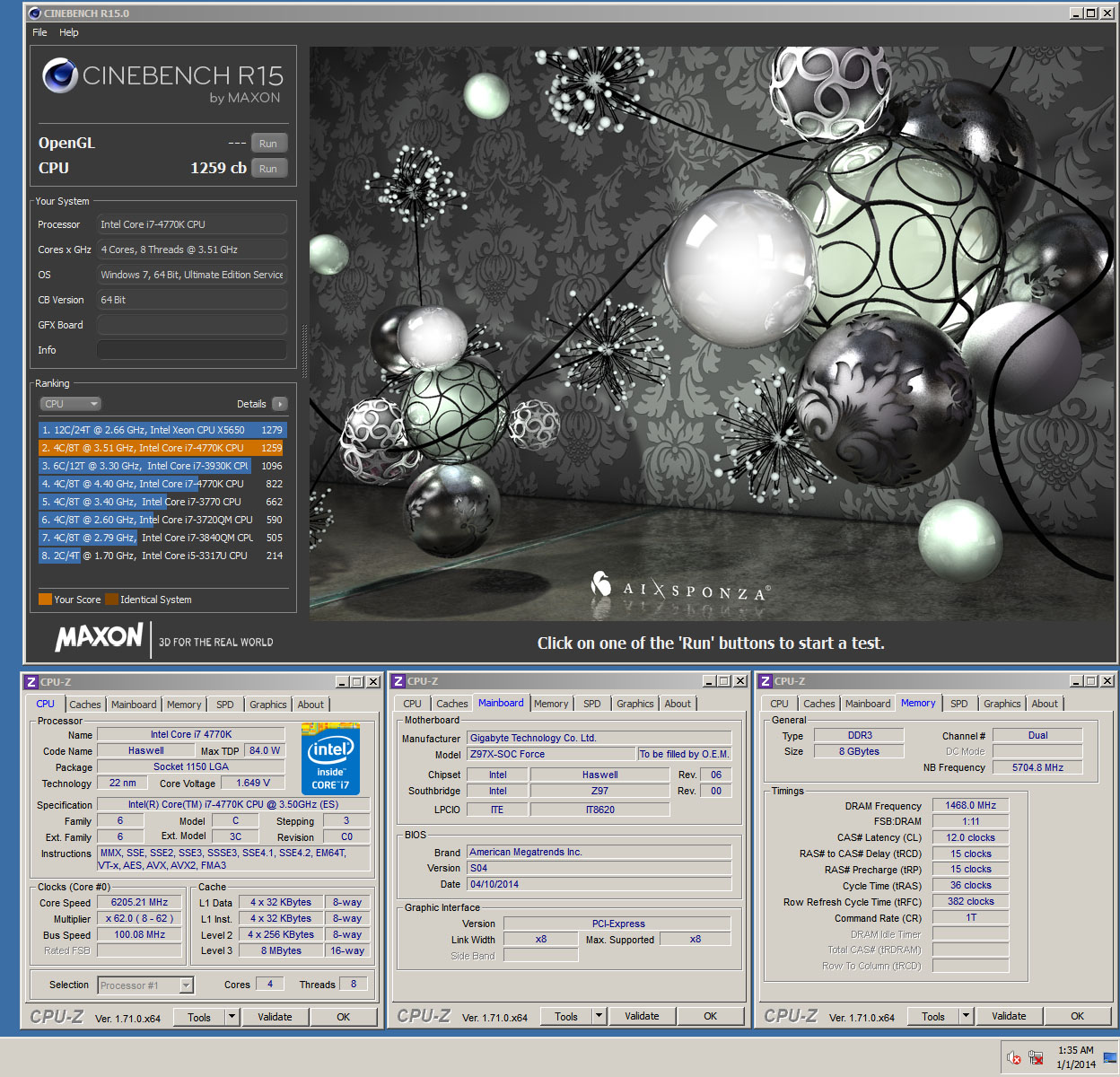The height and width of the screenshot is (1077, 1120).
Task: Open Caches tab in first CPU-Z window
Action: pos(85,705)
